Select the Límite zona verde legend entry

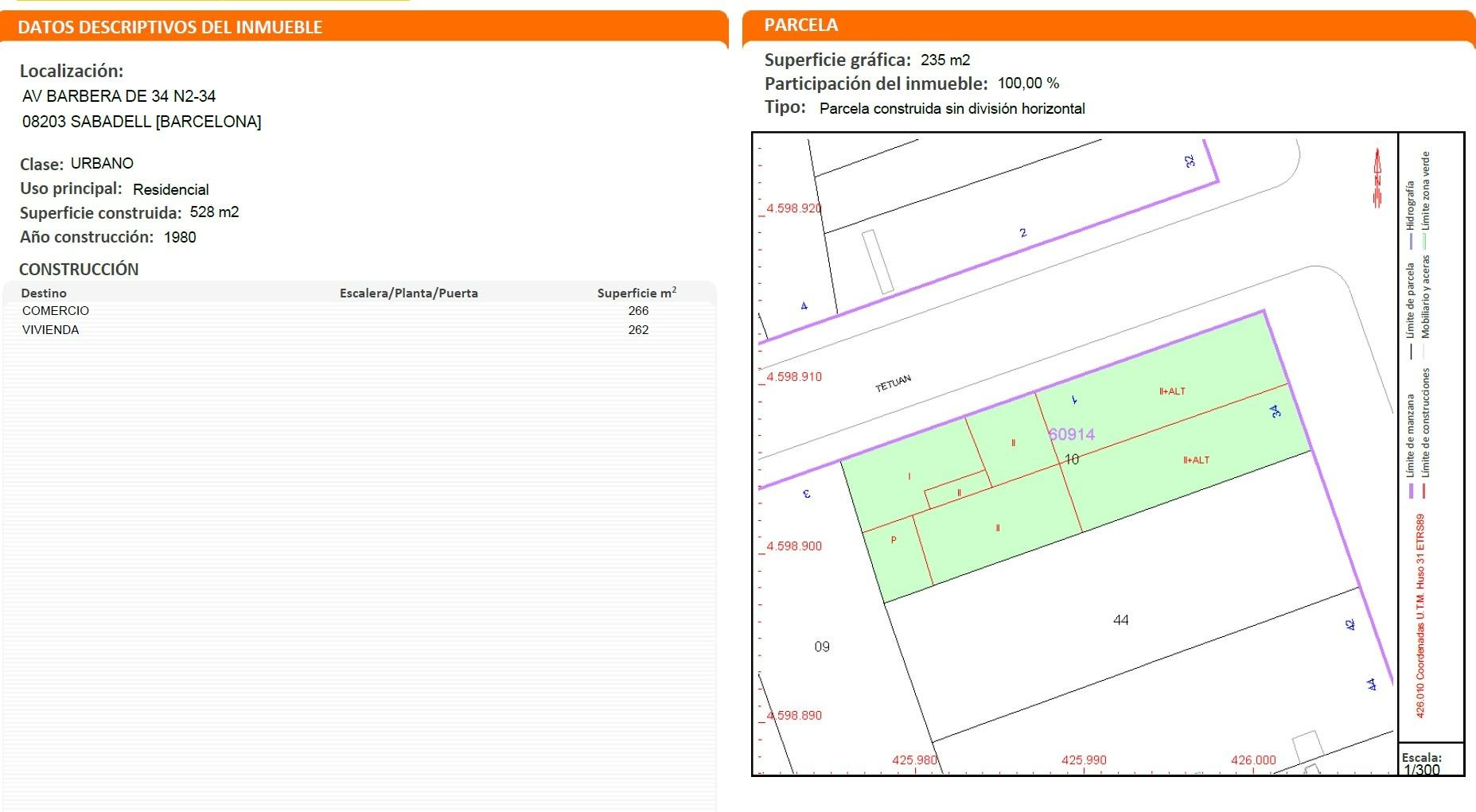[x=1426, y=200]
